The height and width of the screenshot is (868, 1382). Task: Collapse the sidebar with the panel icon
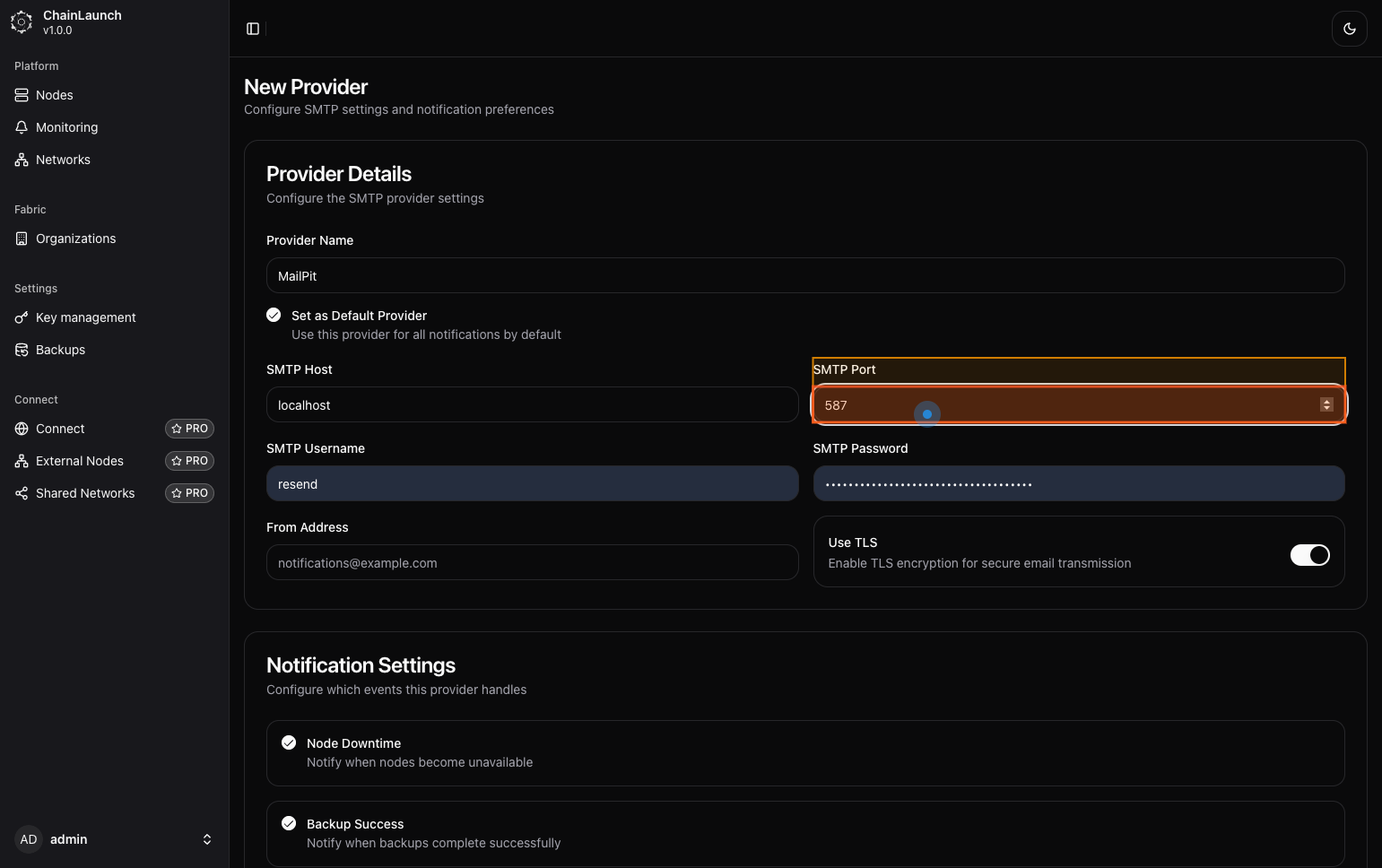253,29
